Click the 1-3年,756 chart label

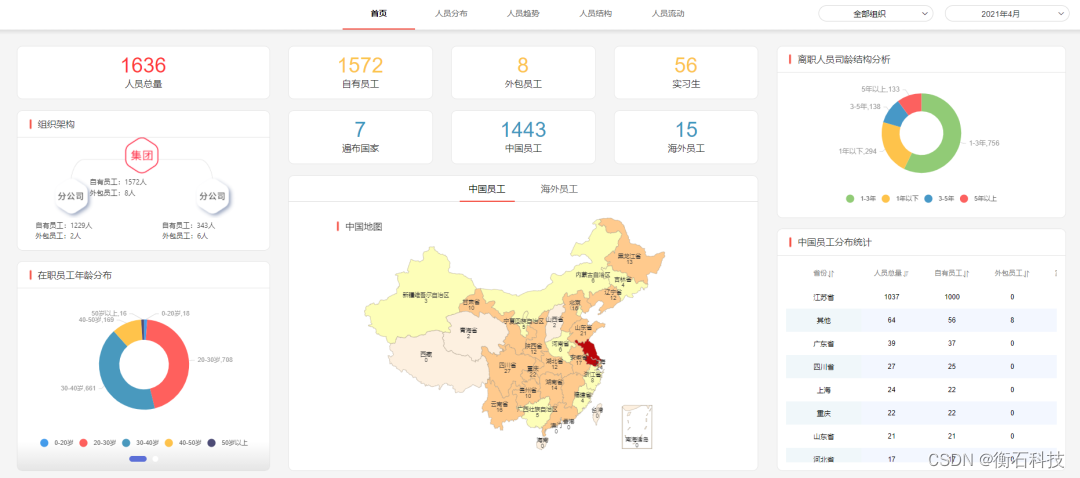984,143
